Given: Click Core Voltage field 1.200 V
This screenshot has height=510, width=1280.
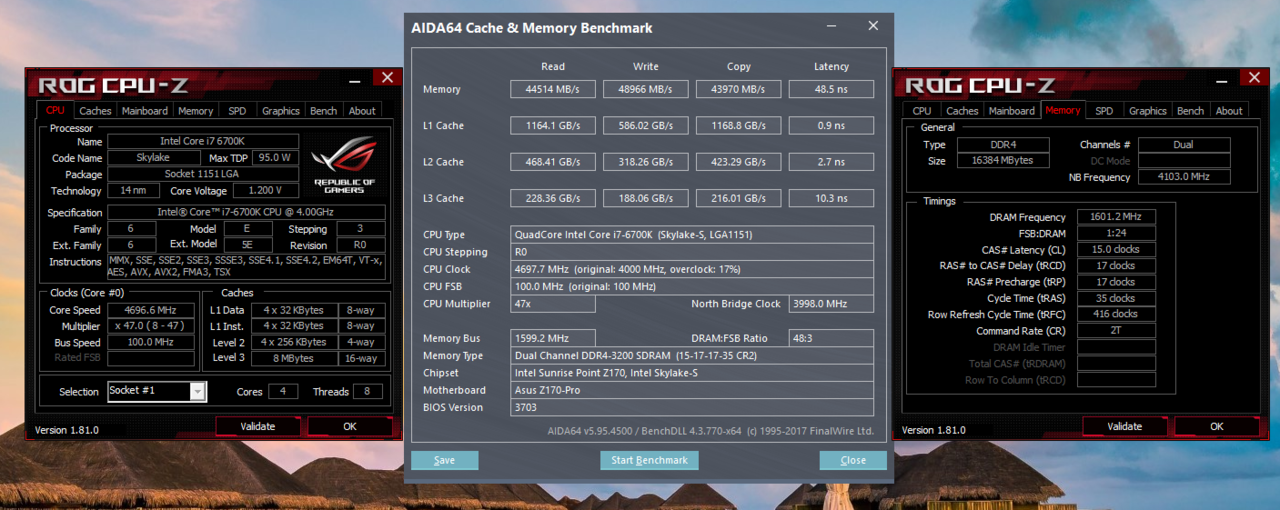Looking at the screenshot, I should click(x=265, y=191).
